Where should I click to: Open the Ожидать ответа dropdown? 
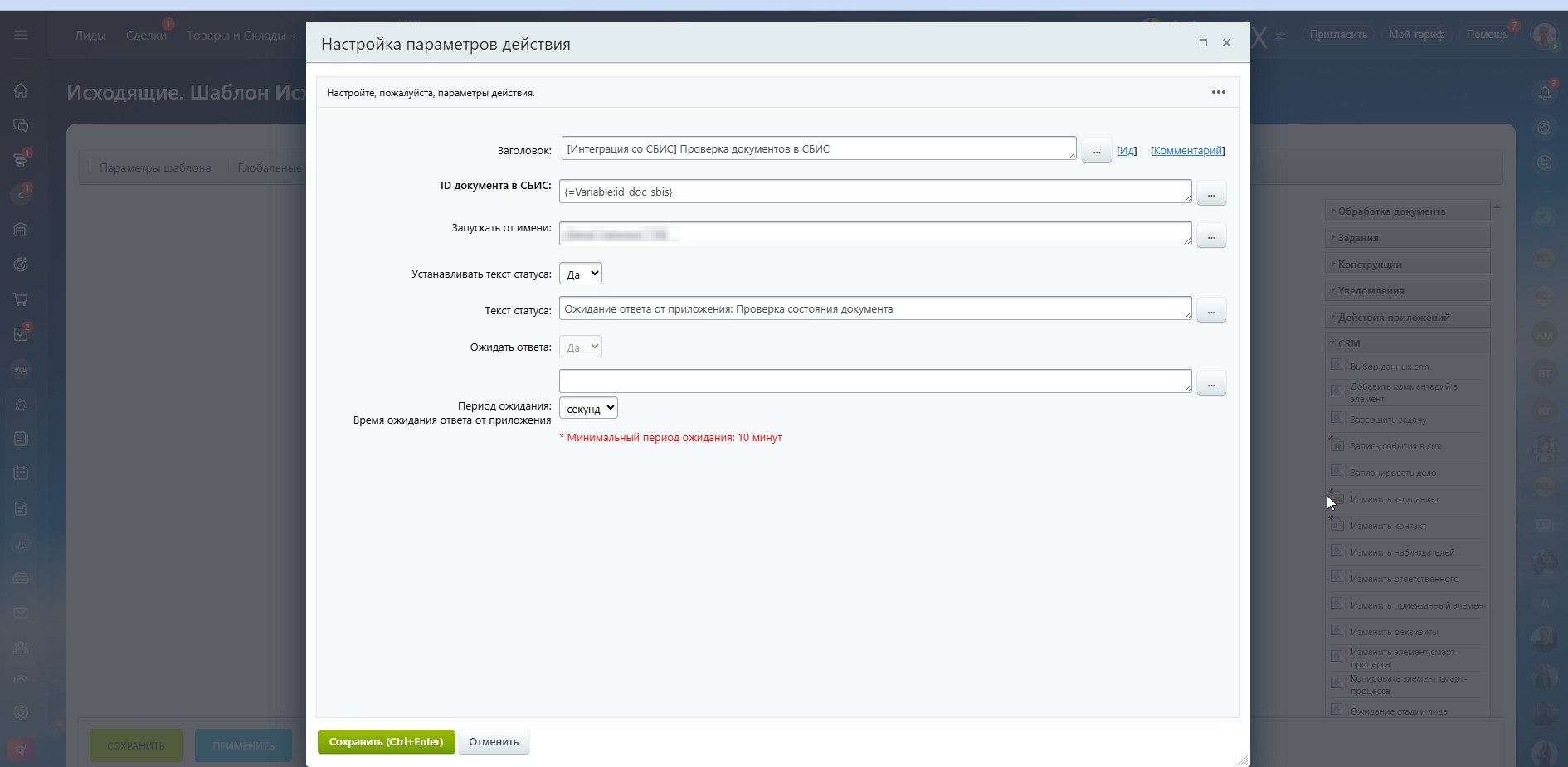(580, 347)
